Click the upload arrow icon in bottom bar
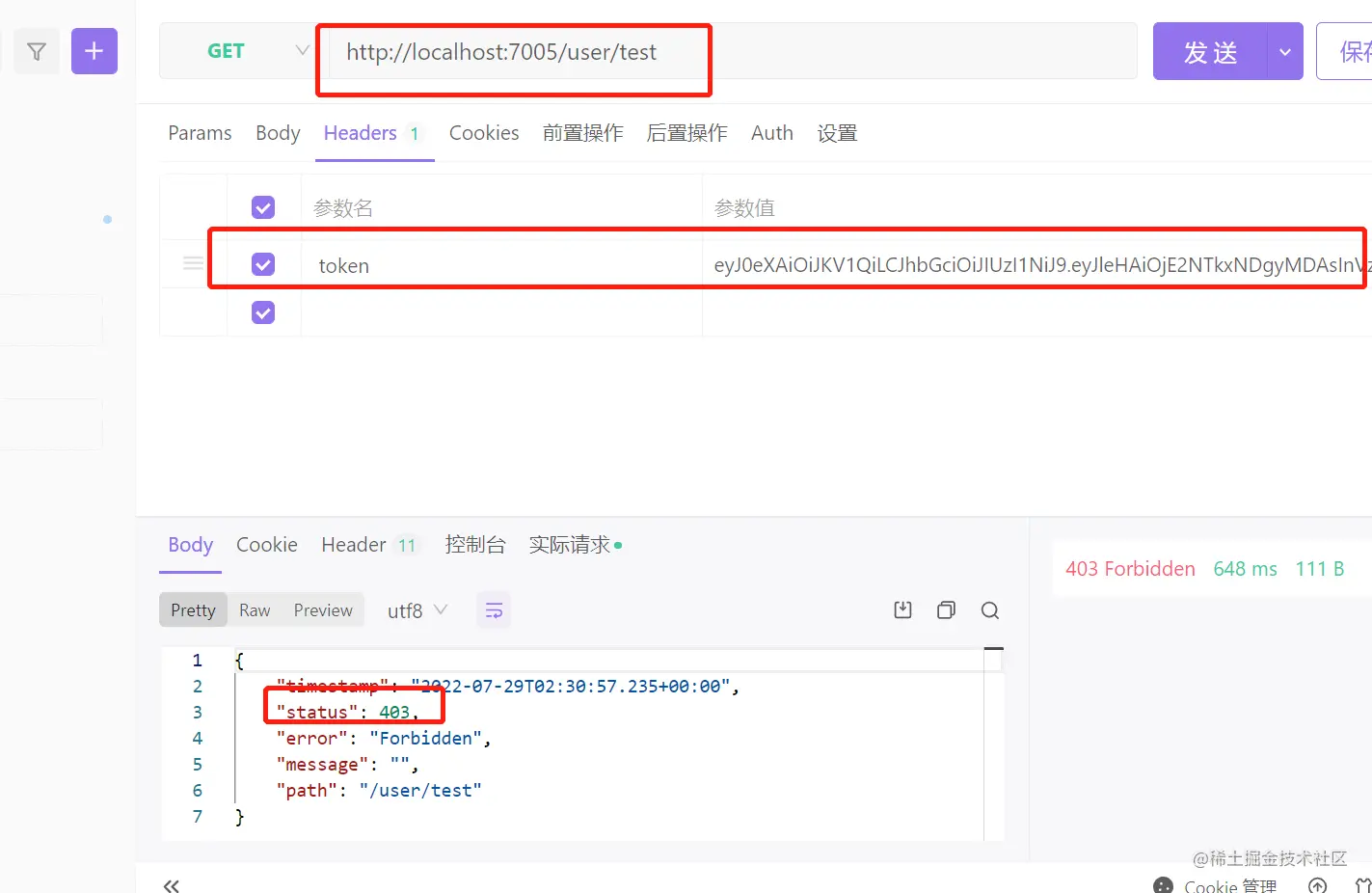Image resolution: width=1372 pixels, height=893 pixels. tap(1317, 885)
